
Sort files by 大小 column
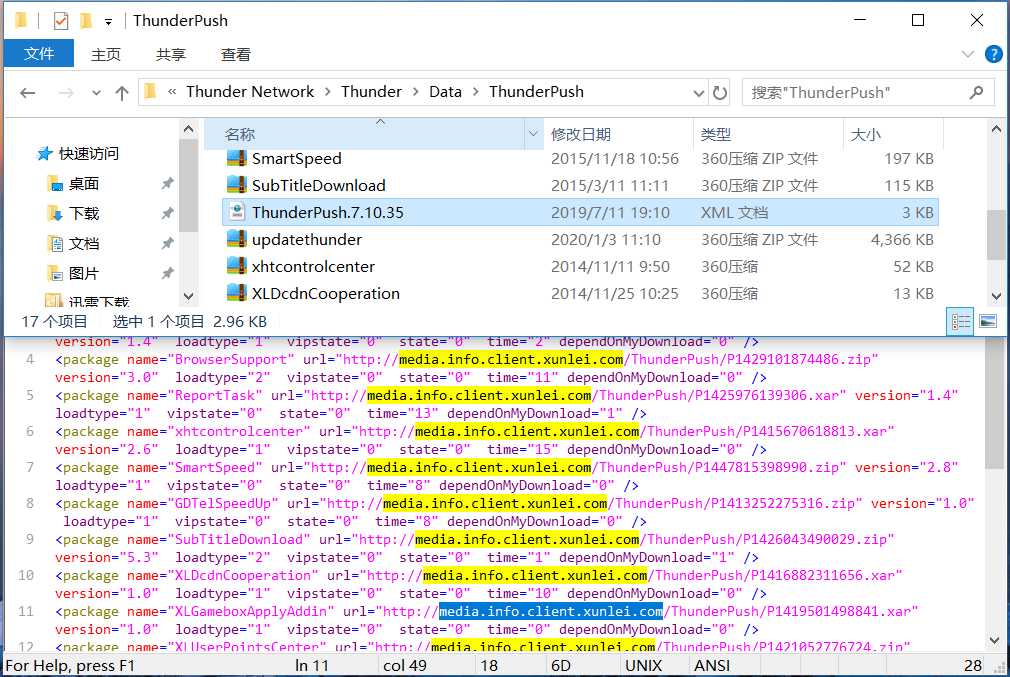pos(865,135)
